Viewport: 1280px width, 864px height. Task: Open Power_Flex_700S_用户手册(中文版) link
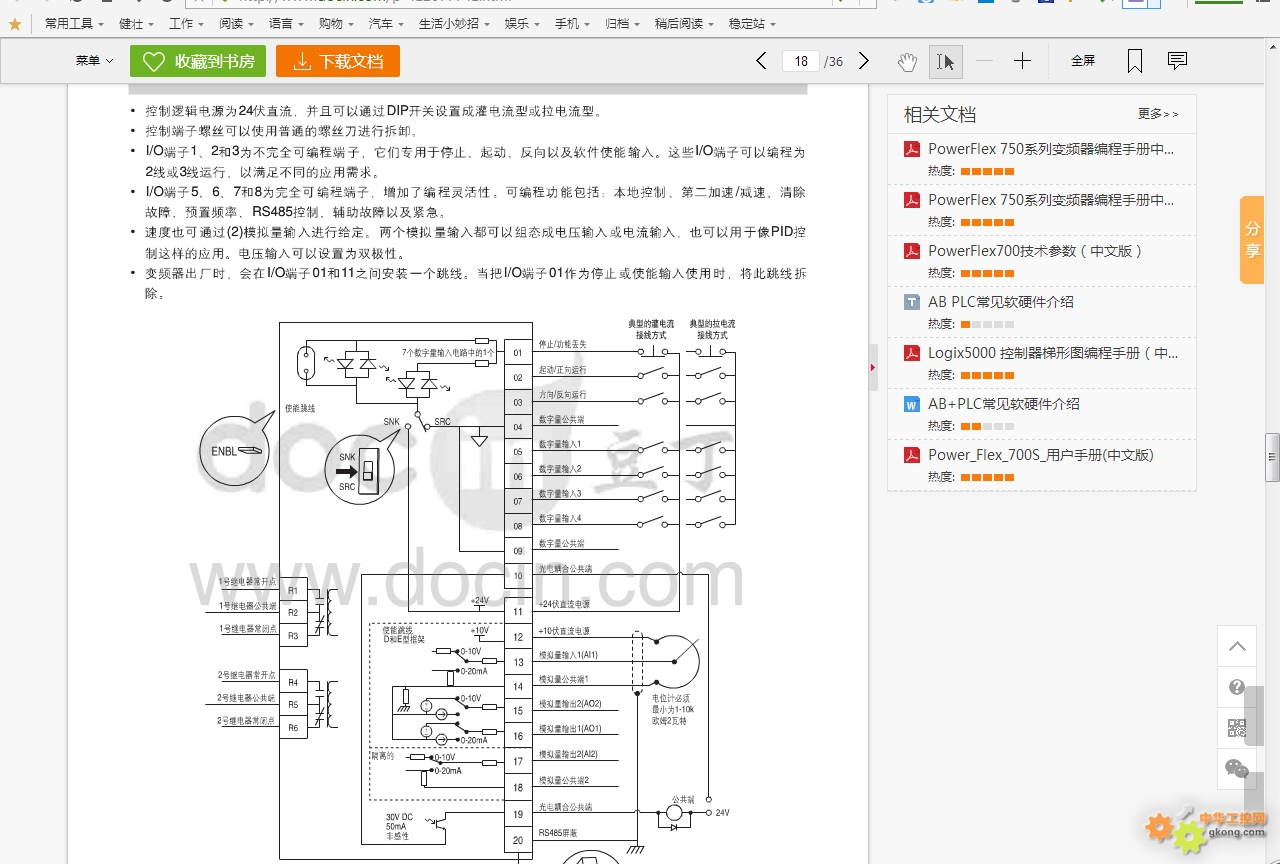pyautogui.click(x=1041, y=455)
